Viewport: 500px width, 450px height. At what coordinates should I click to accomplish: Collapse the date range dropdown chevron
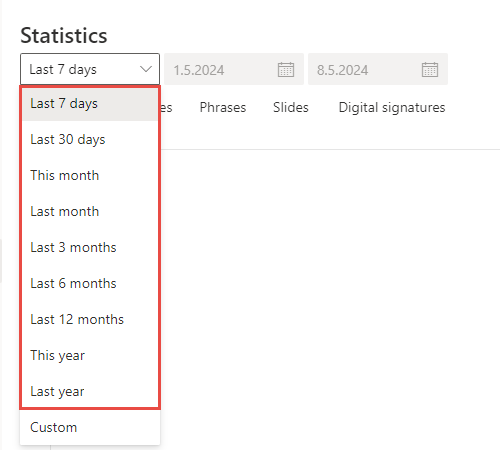click(146, 69)
